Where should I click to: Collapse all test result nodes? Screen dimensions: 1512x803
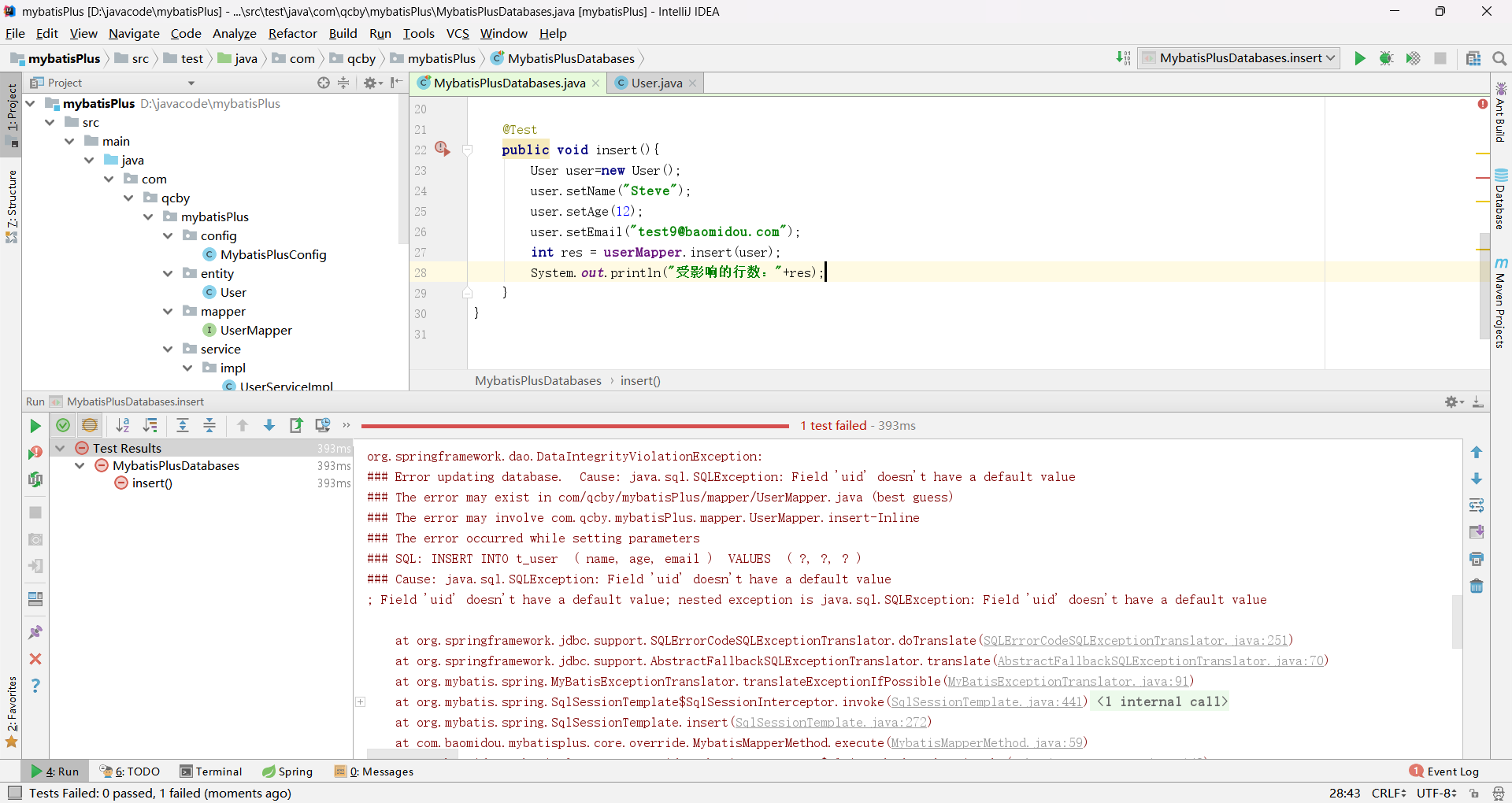[x=209, y=425]
